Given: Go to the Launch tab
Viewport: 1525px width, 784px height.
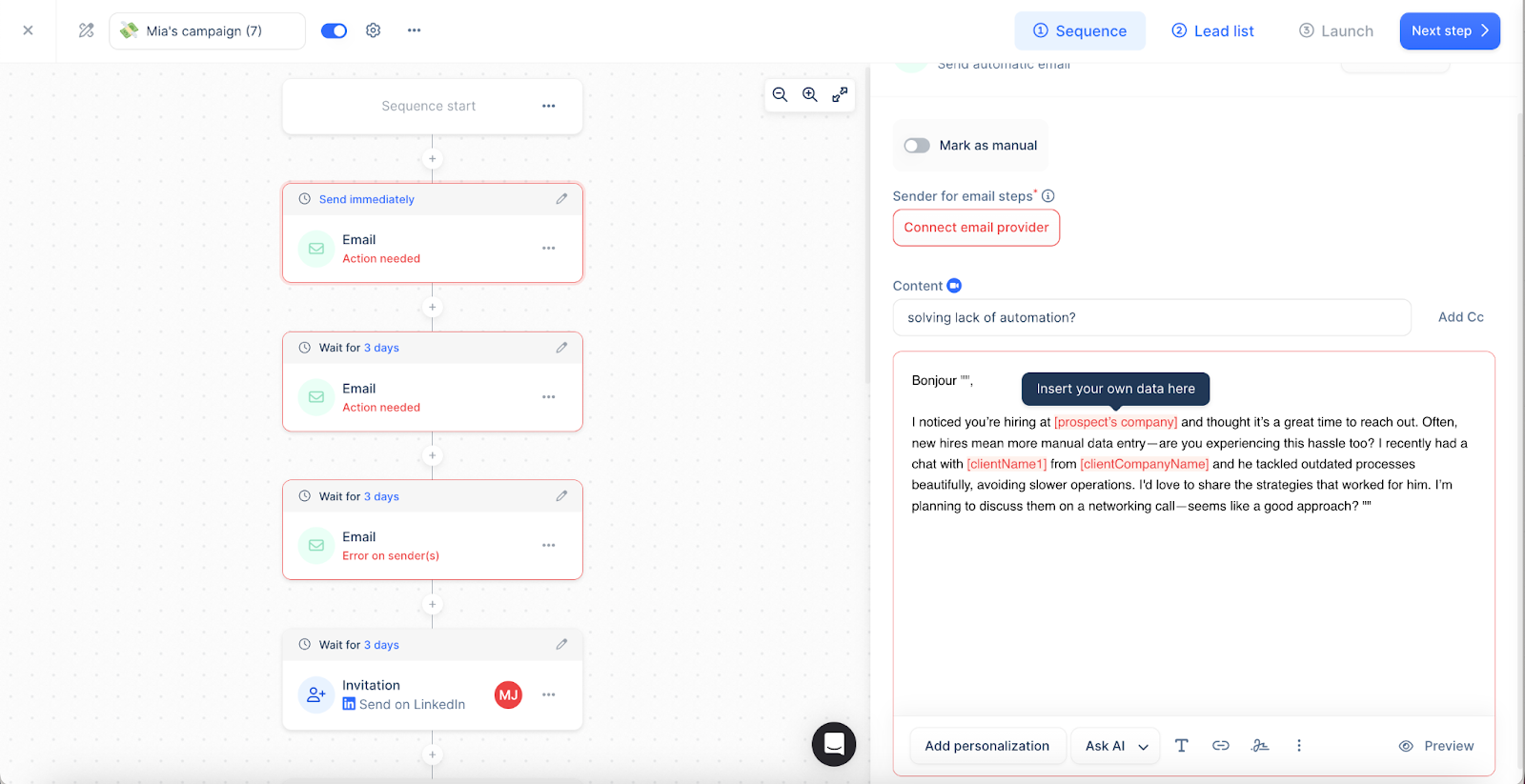Looking at the screenshot, I should [x=1335, y=30].
